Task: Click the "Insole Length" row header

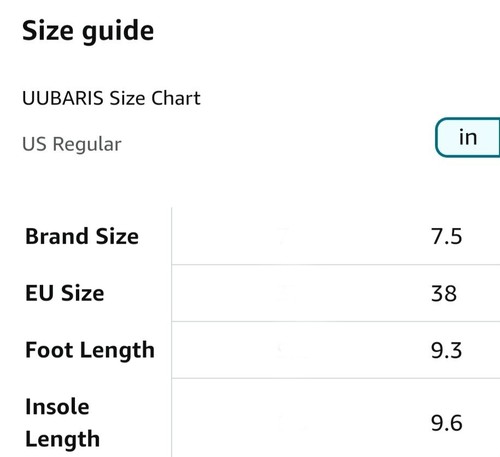Action: tap(63, 423)
